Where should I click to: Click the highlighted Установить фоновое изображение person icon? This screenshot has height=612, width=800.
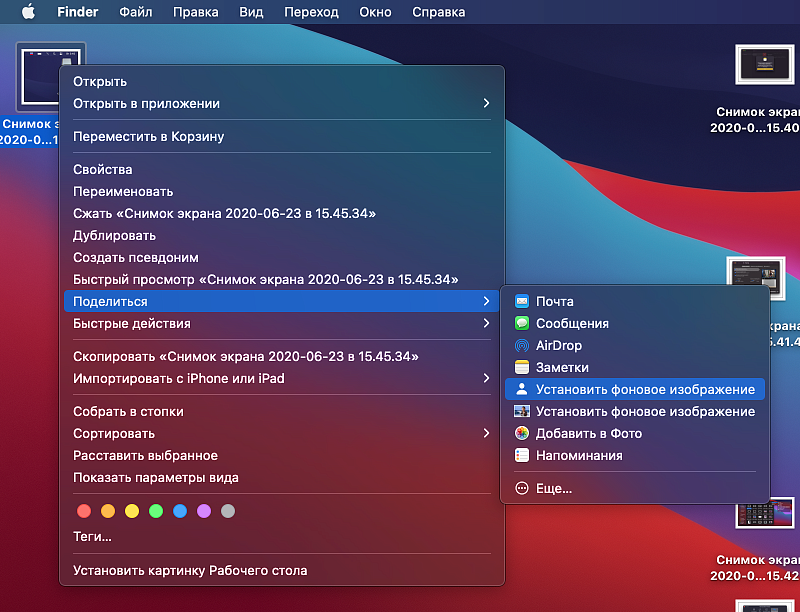click(521, 389)
